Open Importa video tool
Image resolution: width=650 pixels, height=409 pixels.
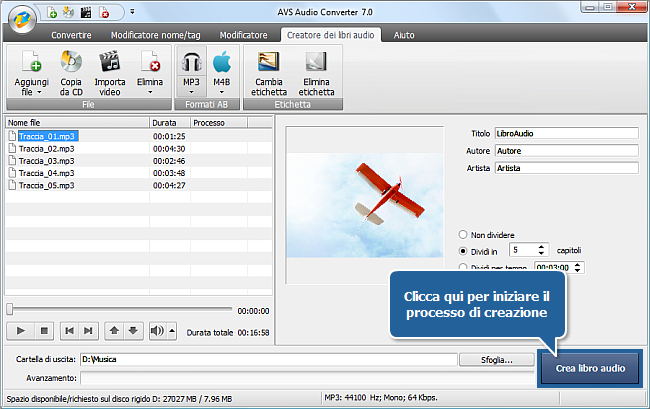click(109, 62)
